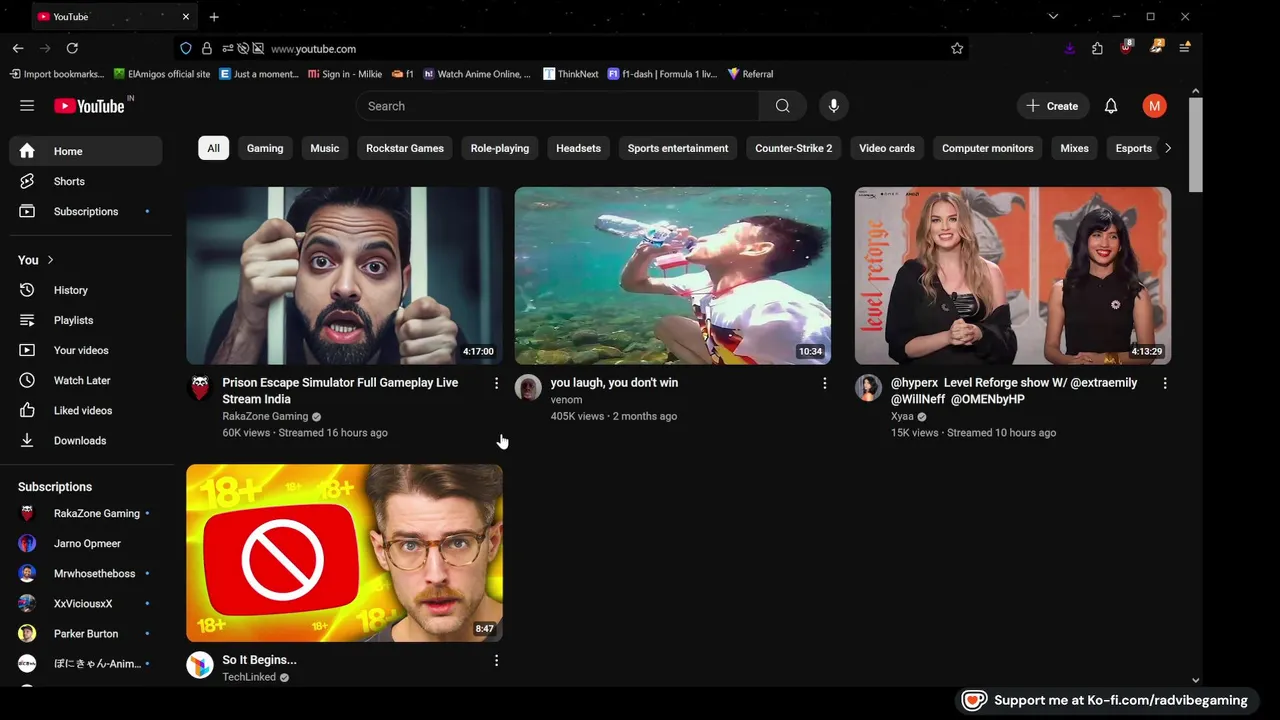Select the All filter chip
The image size is (1280, 720).
[x=213, y=148]
